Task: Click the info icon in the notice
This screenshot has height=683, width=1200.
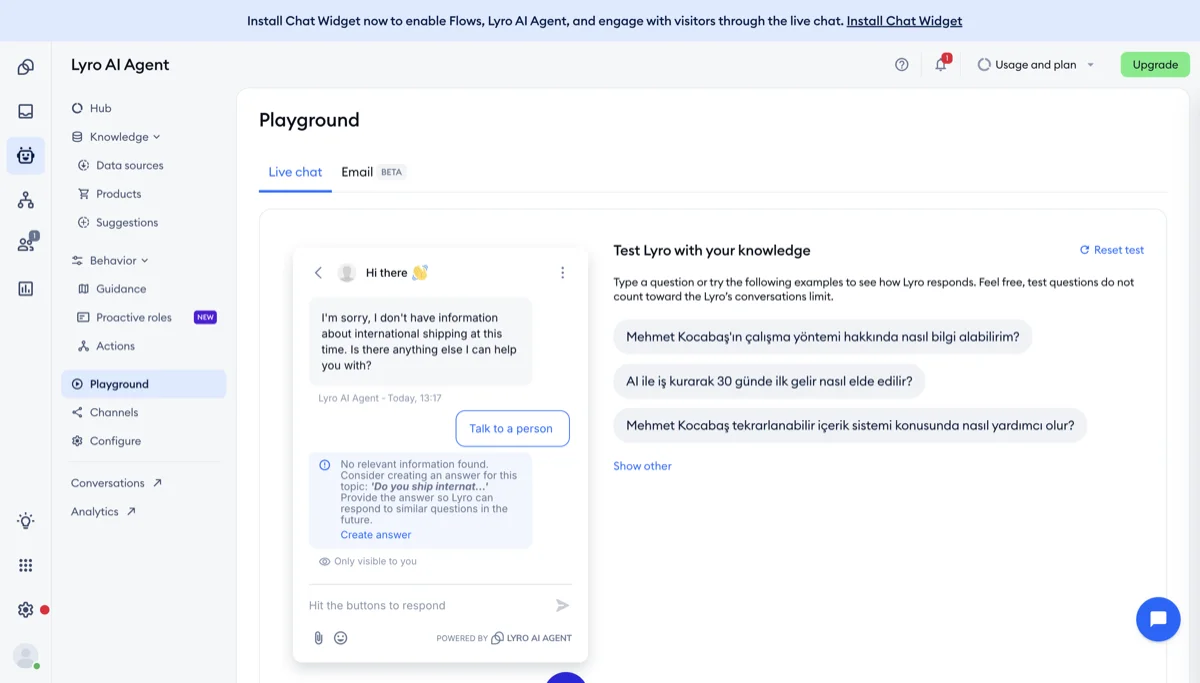Action: 324,465
